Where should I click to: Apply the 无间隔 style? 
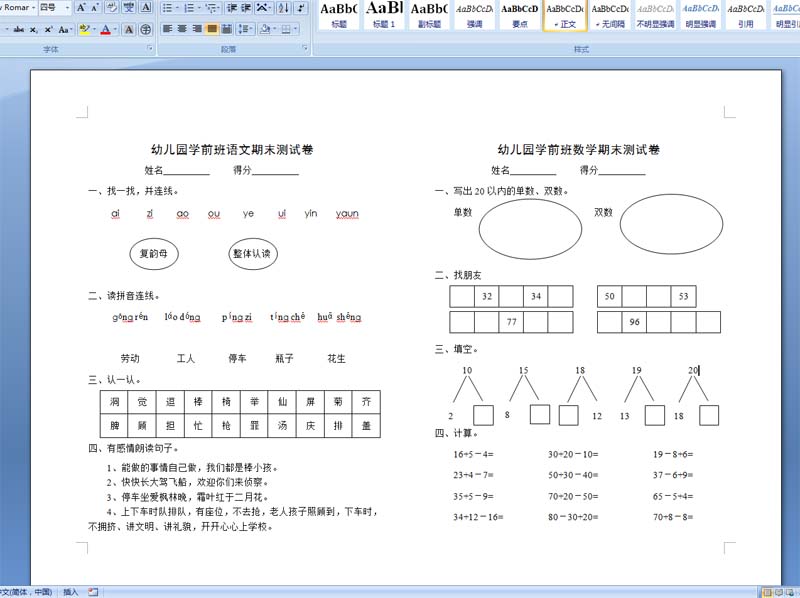click(610, 15)
